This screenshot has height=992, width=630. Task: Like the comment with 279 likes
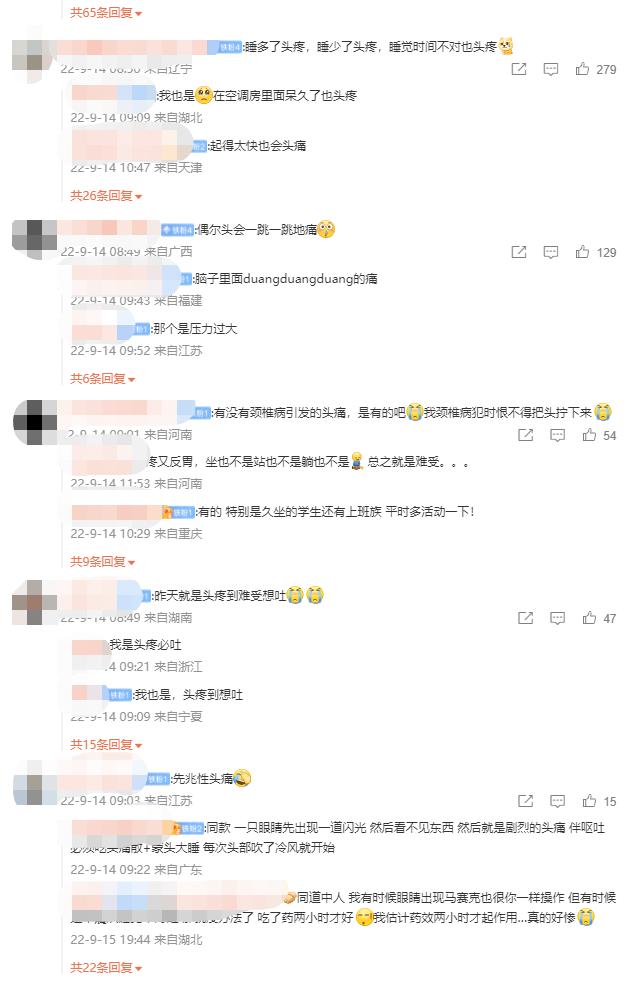point(583,69)
